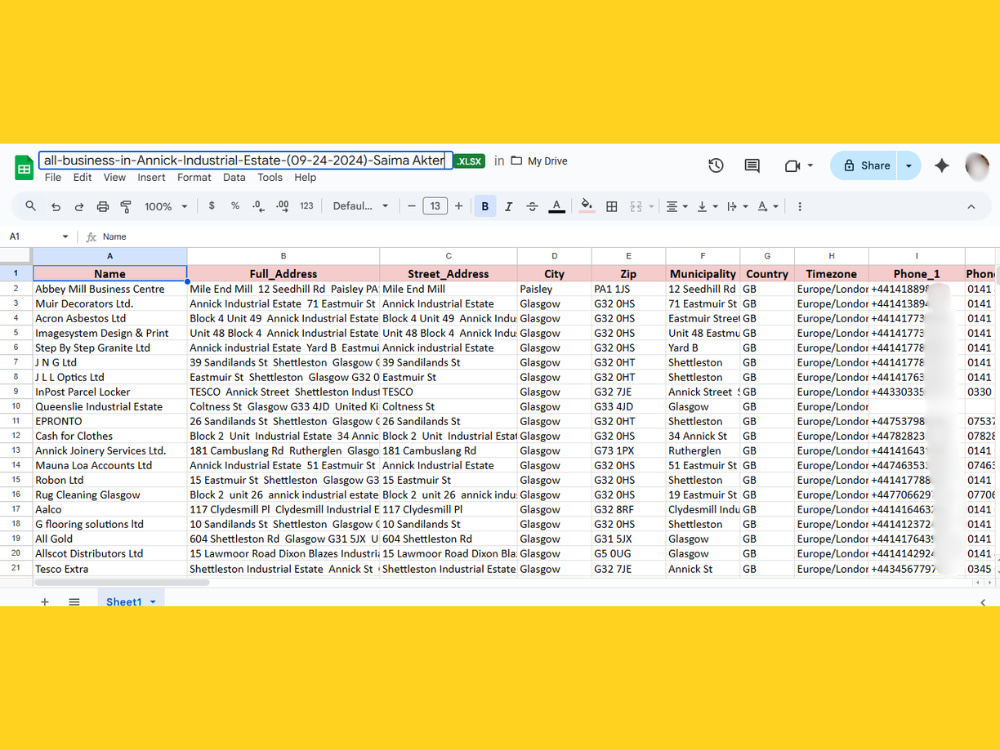Open version history clock icon
This screenshot has height=750, width=1000.
pos(716,166)
